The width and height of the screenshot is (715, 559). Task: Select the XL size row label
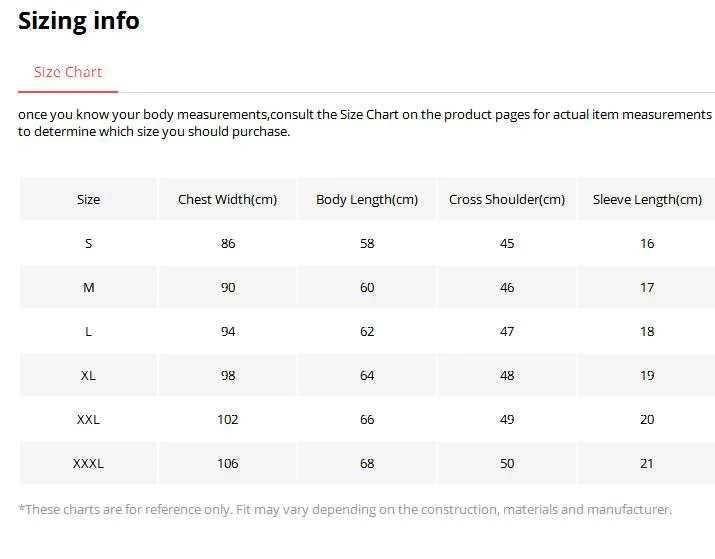pos(88,375)
